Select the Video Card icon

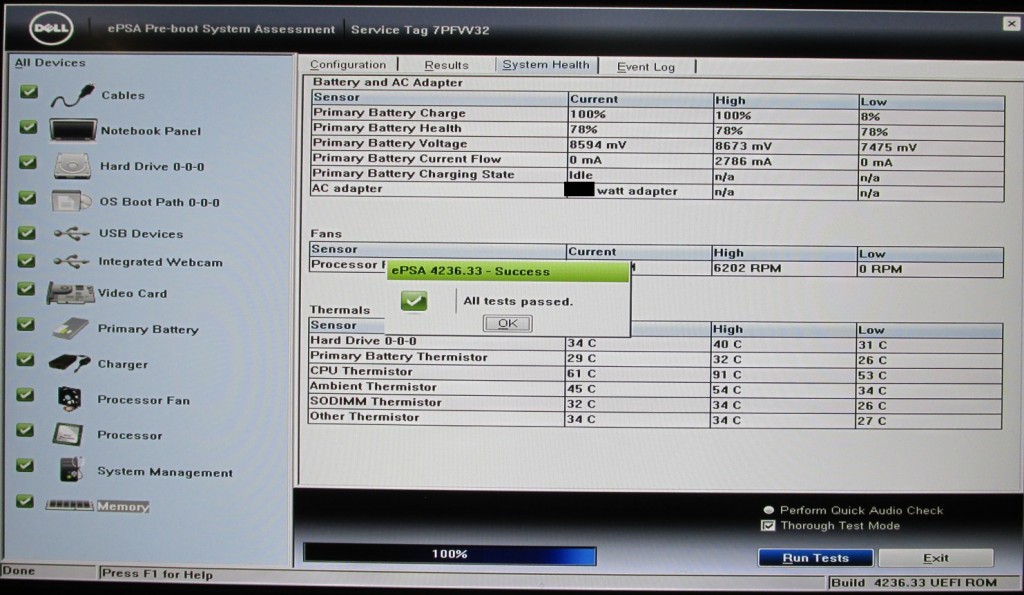point(71,293)
